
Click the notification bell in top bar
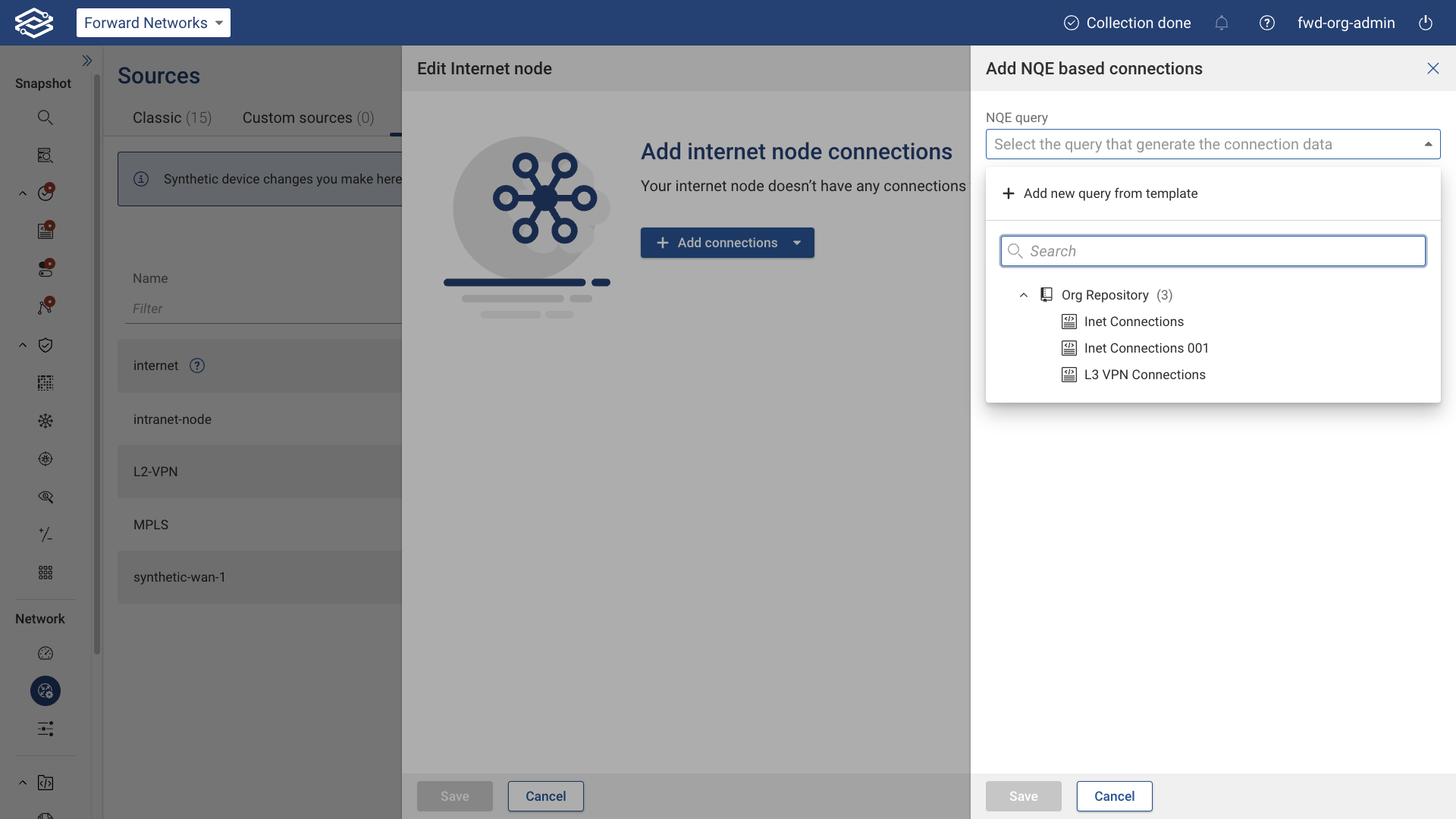tap(1222, 23)
